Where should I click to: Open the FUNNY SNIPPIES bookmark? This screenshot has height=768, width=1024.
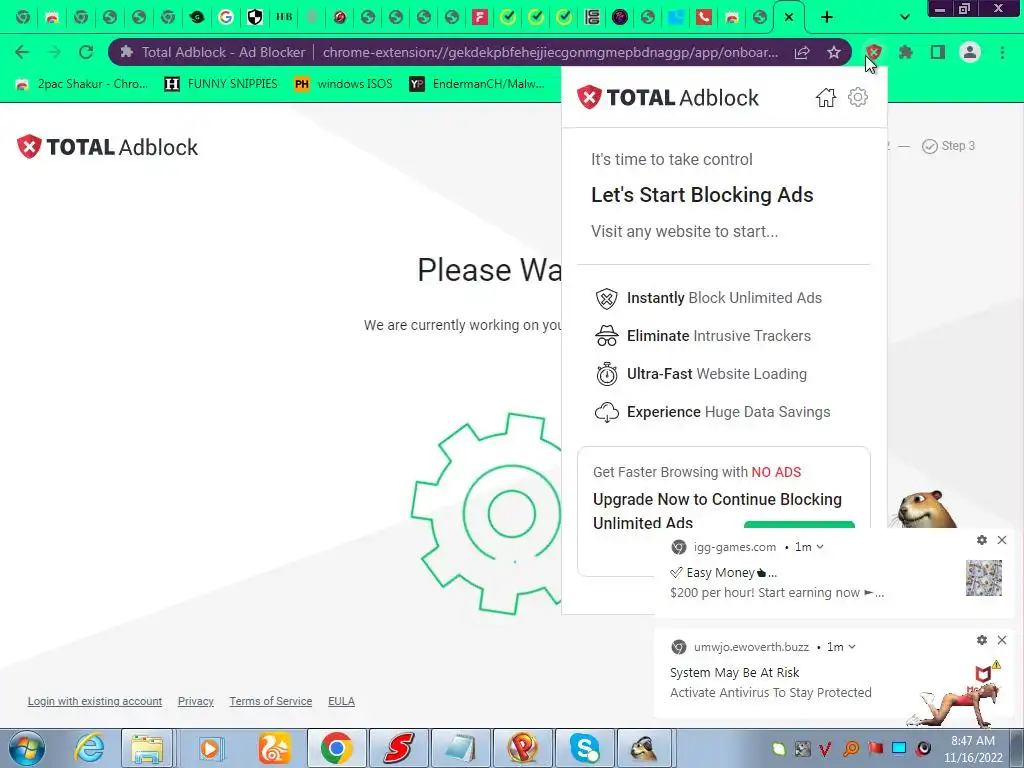click(221, 84)
